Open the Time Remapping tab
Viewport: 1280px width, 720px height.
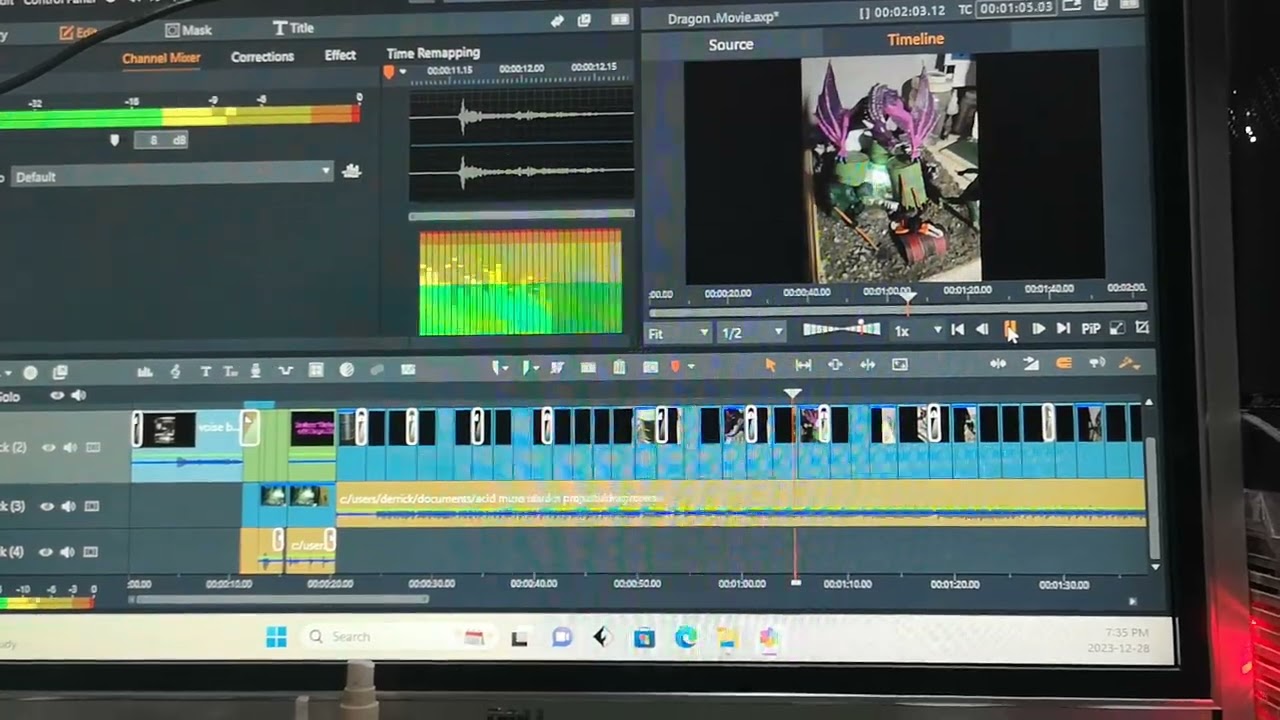433,53
